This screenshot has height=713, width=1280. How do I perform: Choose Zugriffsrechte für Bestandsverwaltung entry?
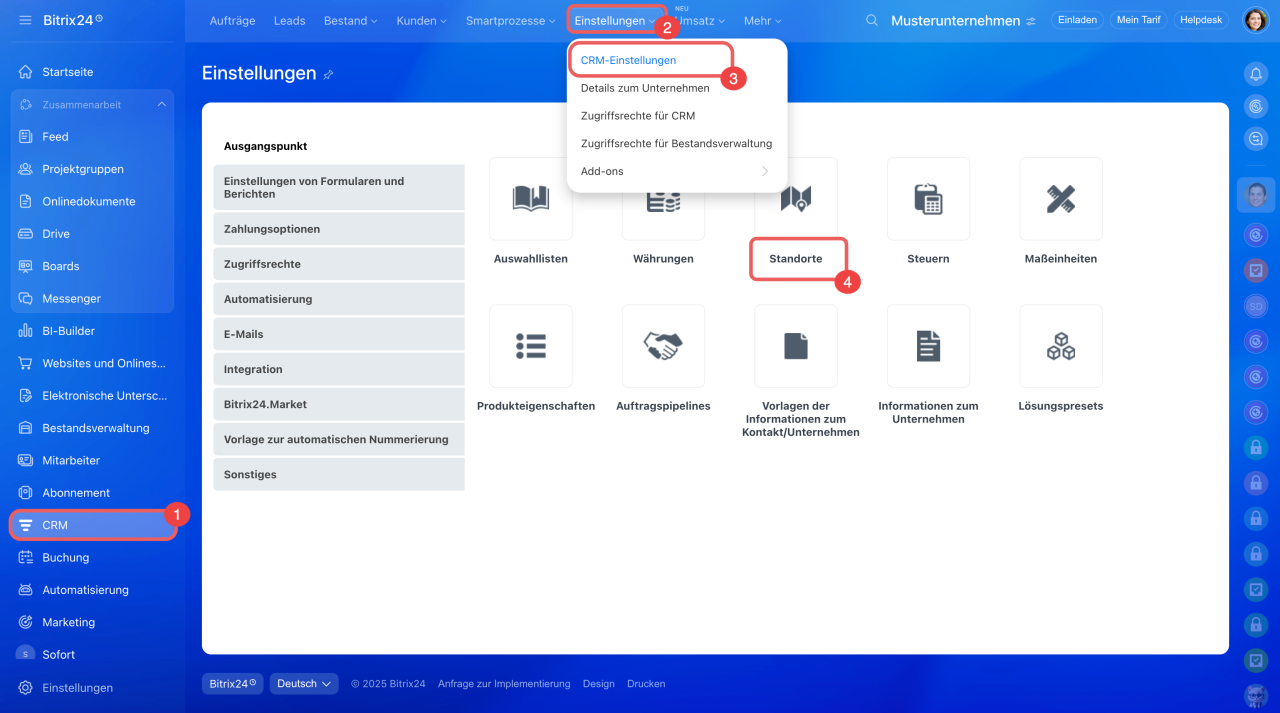[x=677, y=143]
